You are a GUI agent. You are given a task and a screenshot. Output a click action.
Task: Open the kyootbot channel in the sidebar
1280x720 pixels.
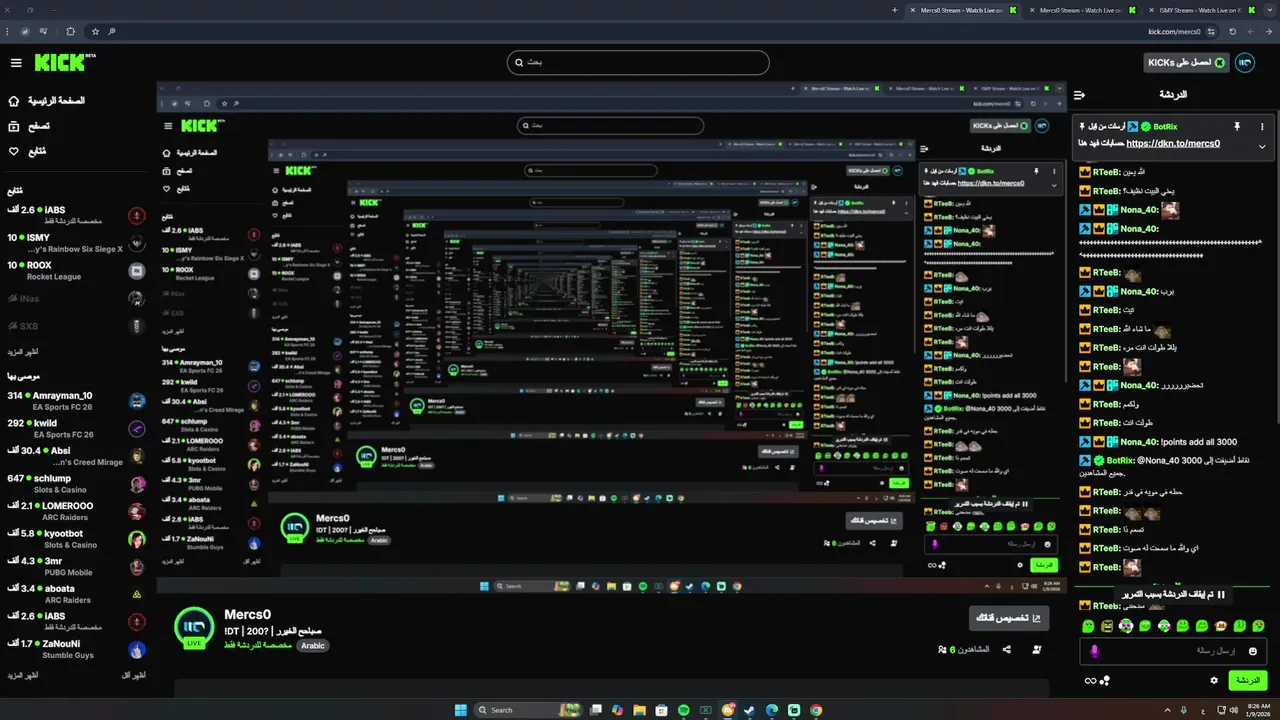(77, 539)
